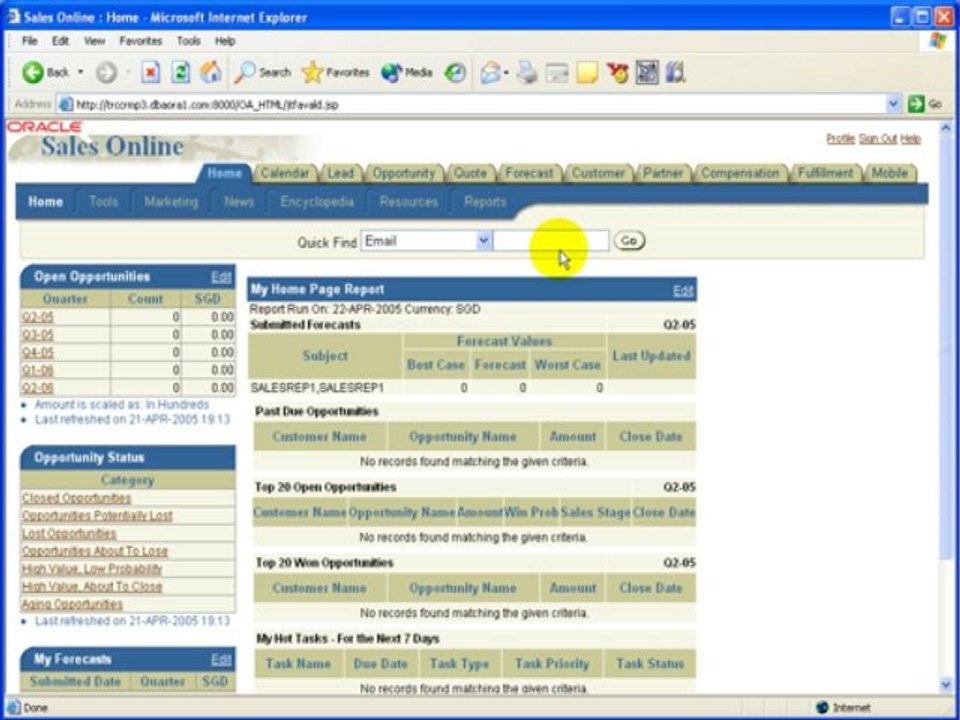The image size is (960, 720).
Task: Click the browser Back button
Action: [45, 72]
